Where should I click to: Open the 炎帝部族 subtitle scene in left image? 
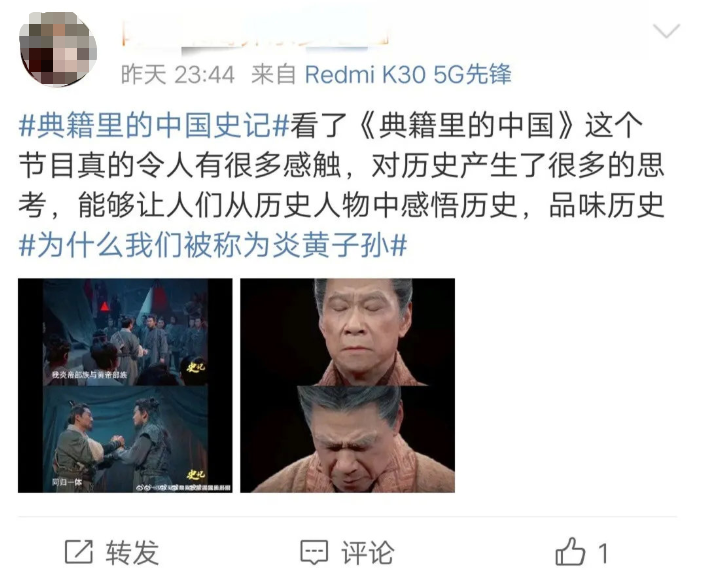pos(125,332)
